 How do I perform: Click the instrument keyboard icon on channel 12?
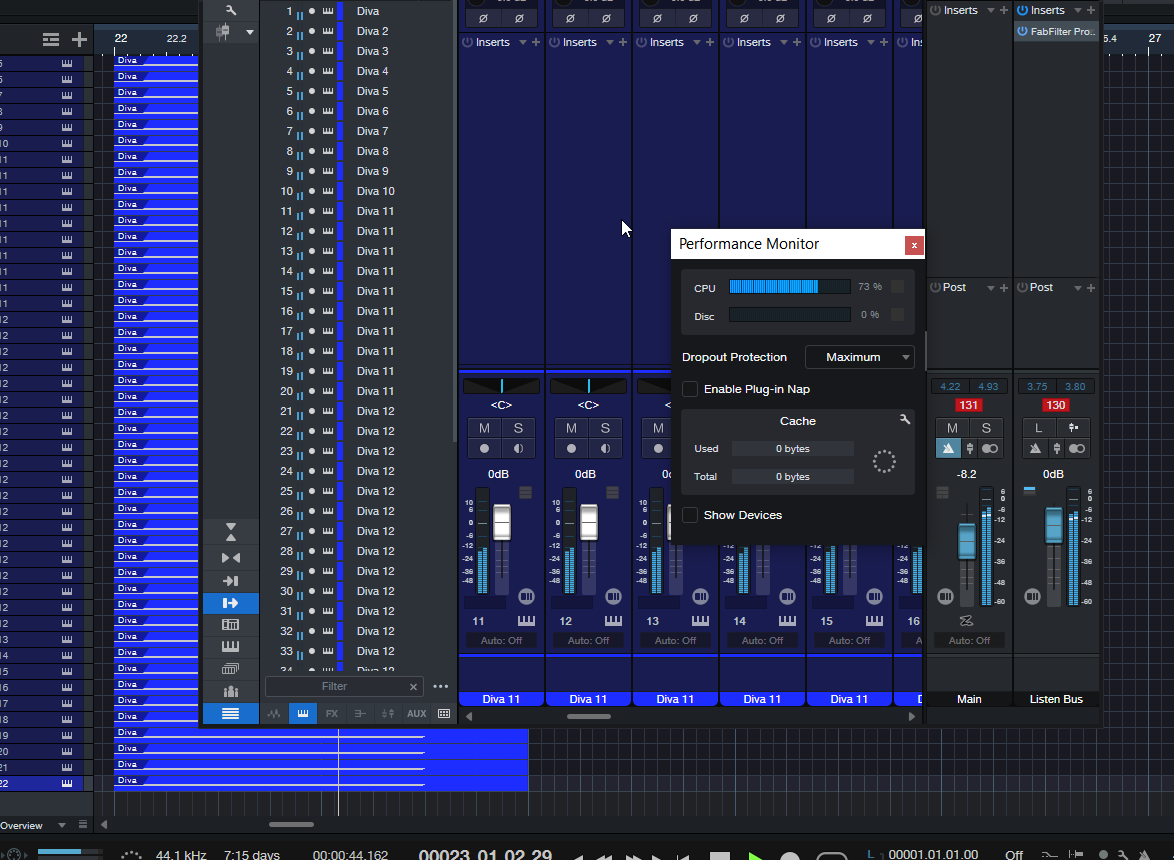[x=613, y=620]
